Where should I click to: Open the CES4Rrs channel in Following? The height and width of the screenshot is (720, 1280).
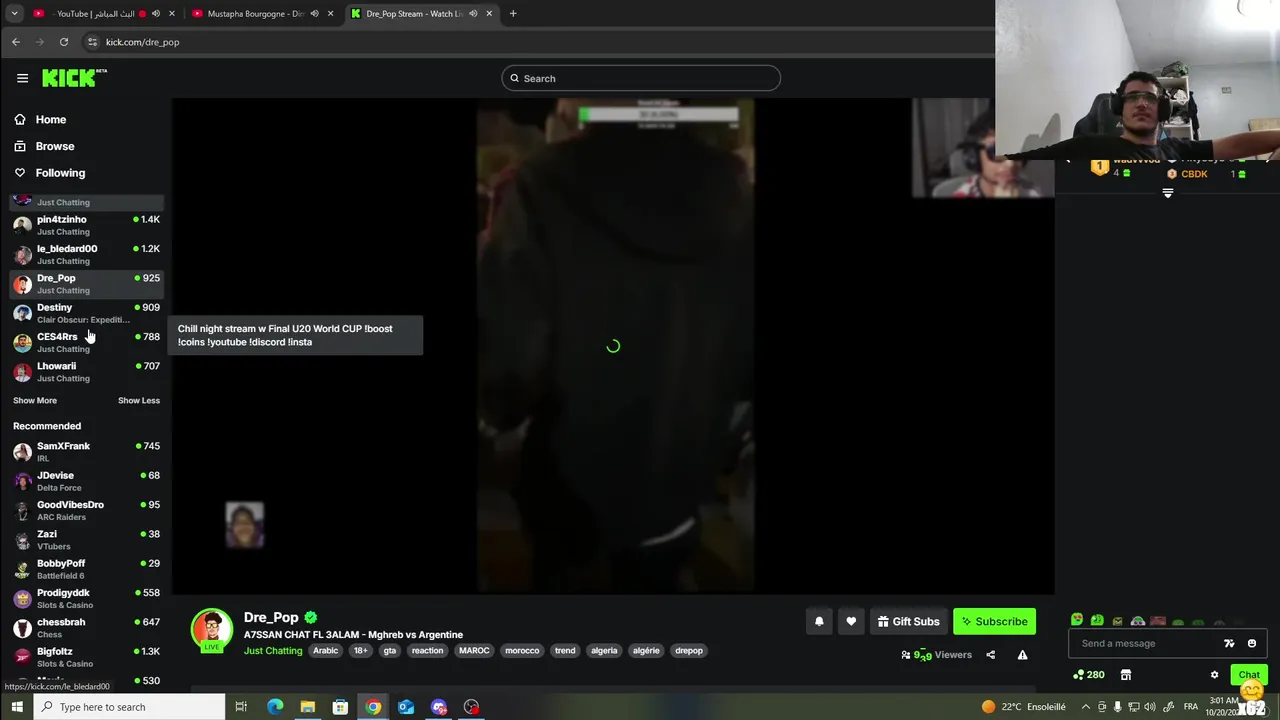click(86, 342)
